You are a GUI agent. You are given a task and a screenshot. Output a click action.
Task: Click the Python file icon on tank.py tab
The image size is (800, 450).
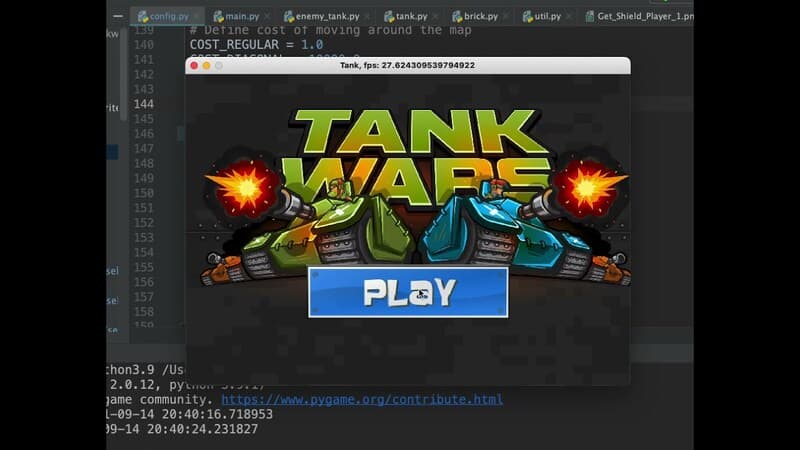pyautogui.click(x=389, y=17)
